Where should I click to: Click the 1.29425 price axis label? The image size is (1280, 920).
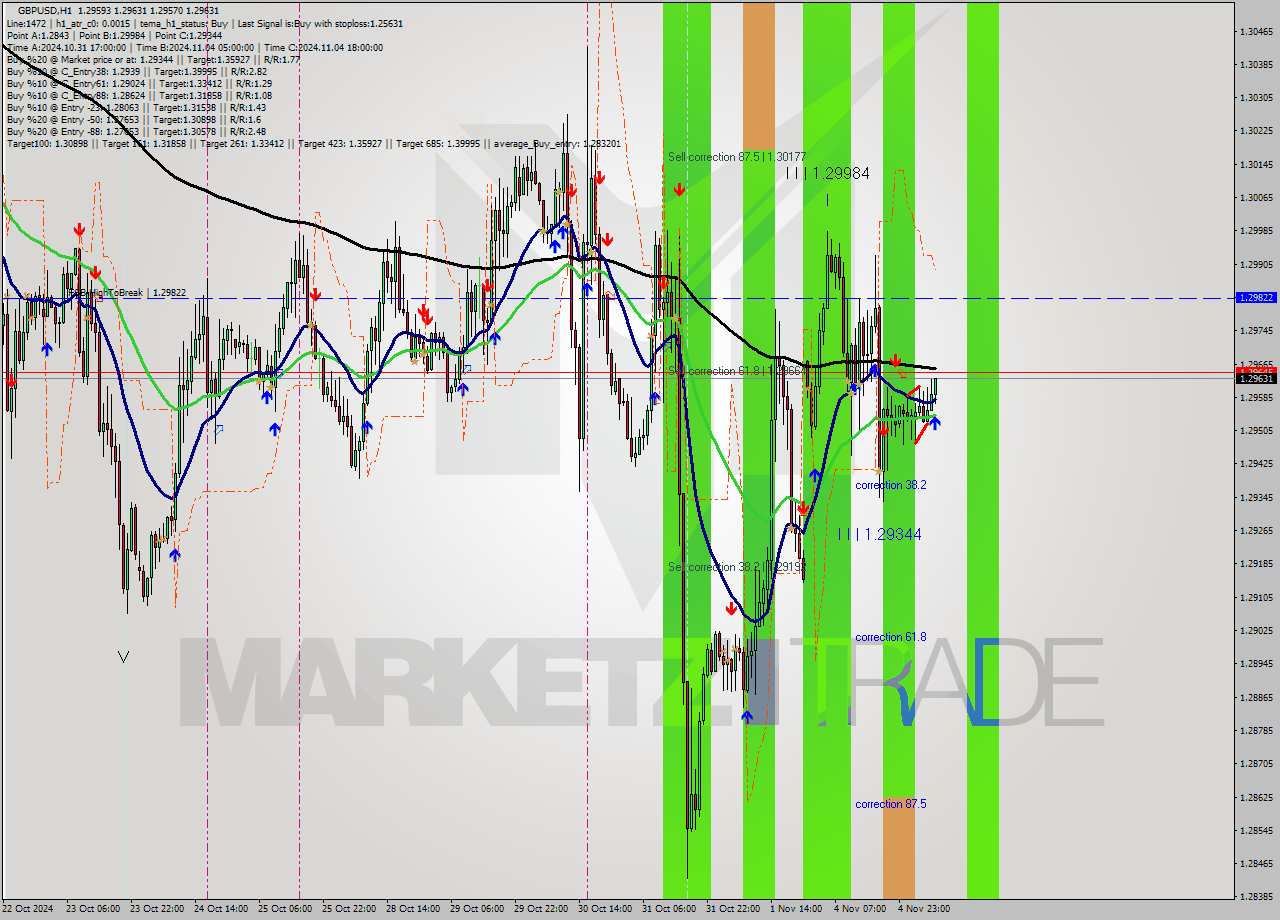pos(1256,463)
